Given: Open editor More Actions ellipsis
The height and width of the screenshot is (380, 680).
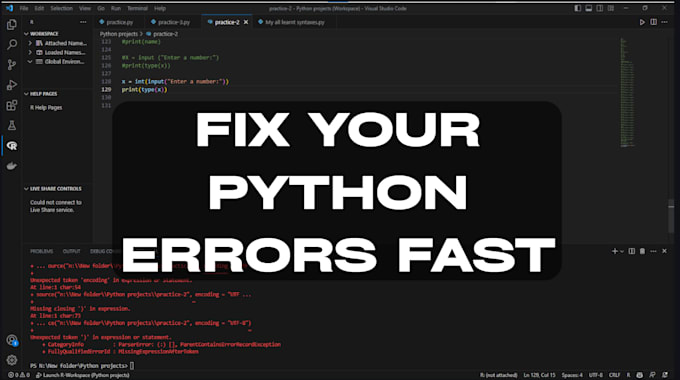Looking at the screenshot, I should 665,22.
